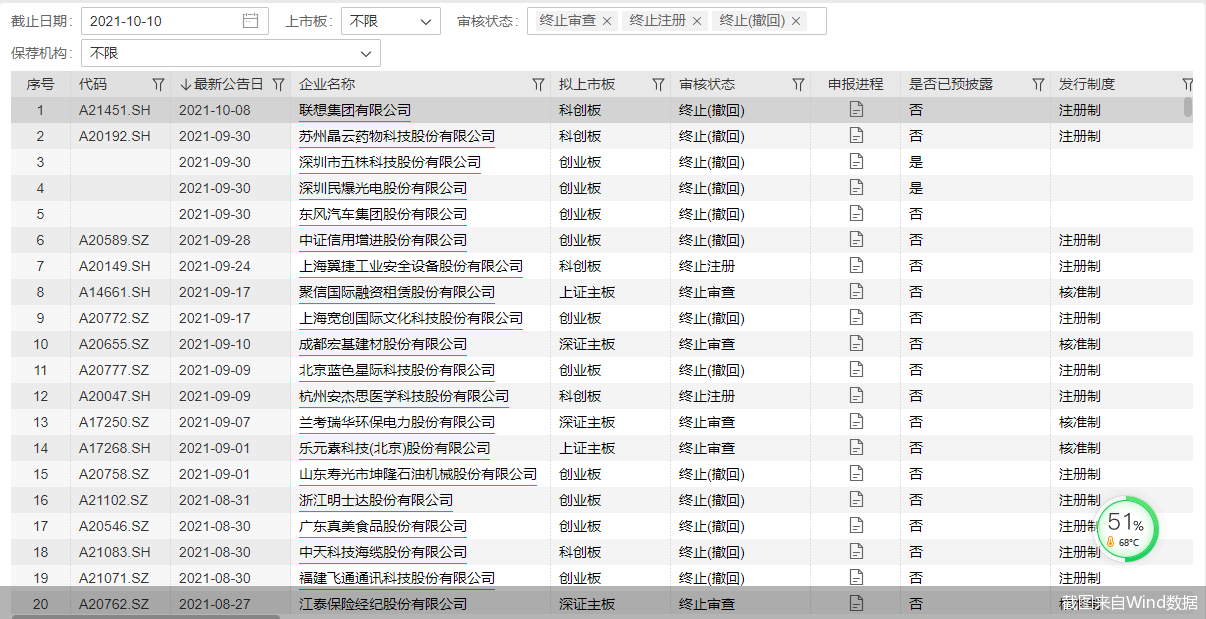Open 深圳市五株科技股份有限公司 link
This screenshot has width=1206, height=619.
click(390, 162)
